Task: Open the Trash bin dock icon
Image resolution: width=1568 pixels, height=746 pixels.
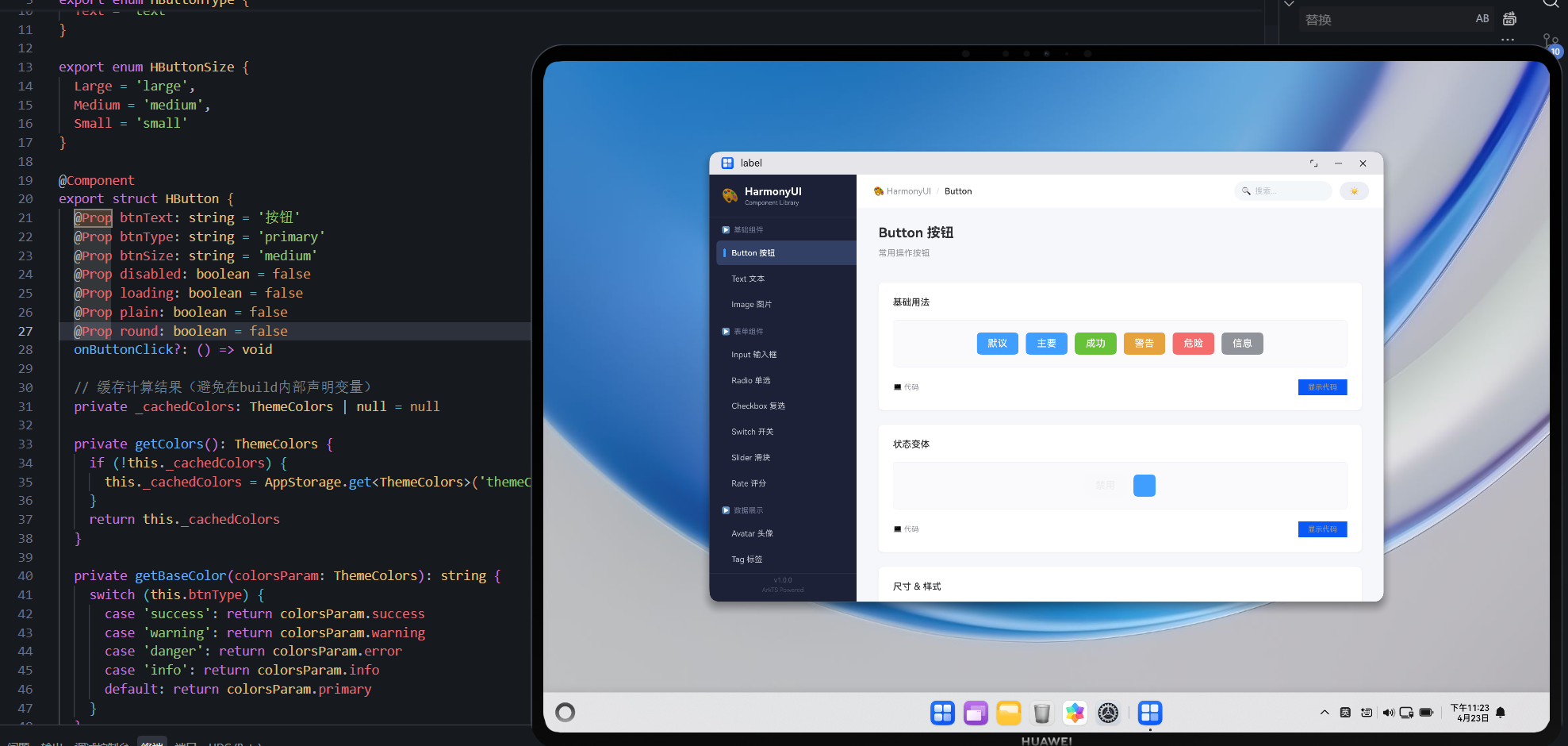Action: 1042,713
